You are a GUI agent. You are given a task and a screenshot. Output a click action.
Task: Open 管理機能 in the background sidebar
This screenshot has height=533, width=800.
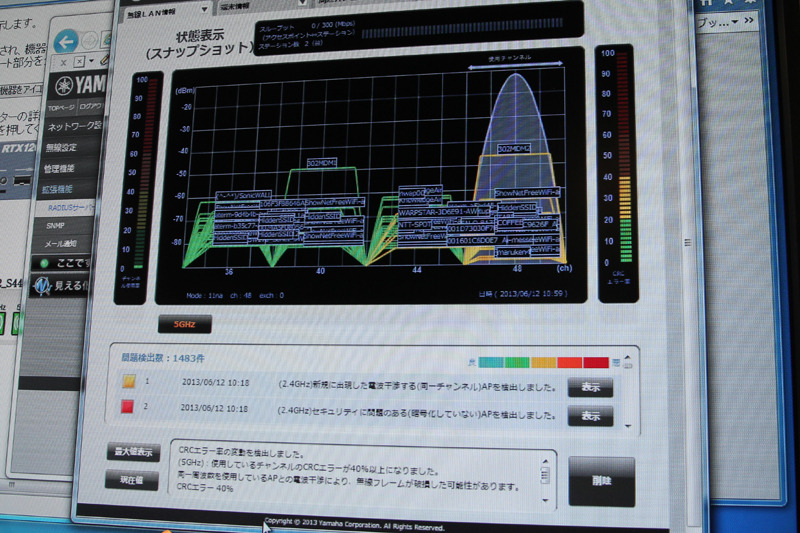[x=60, y=169]
